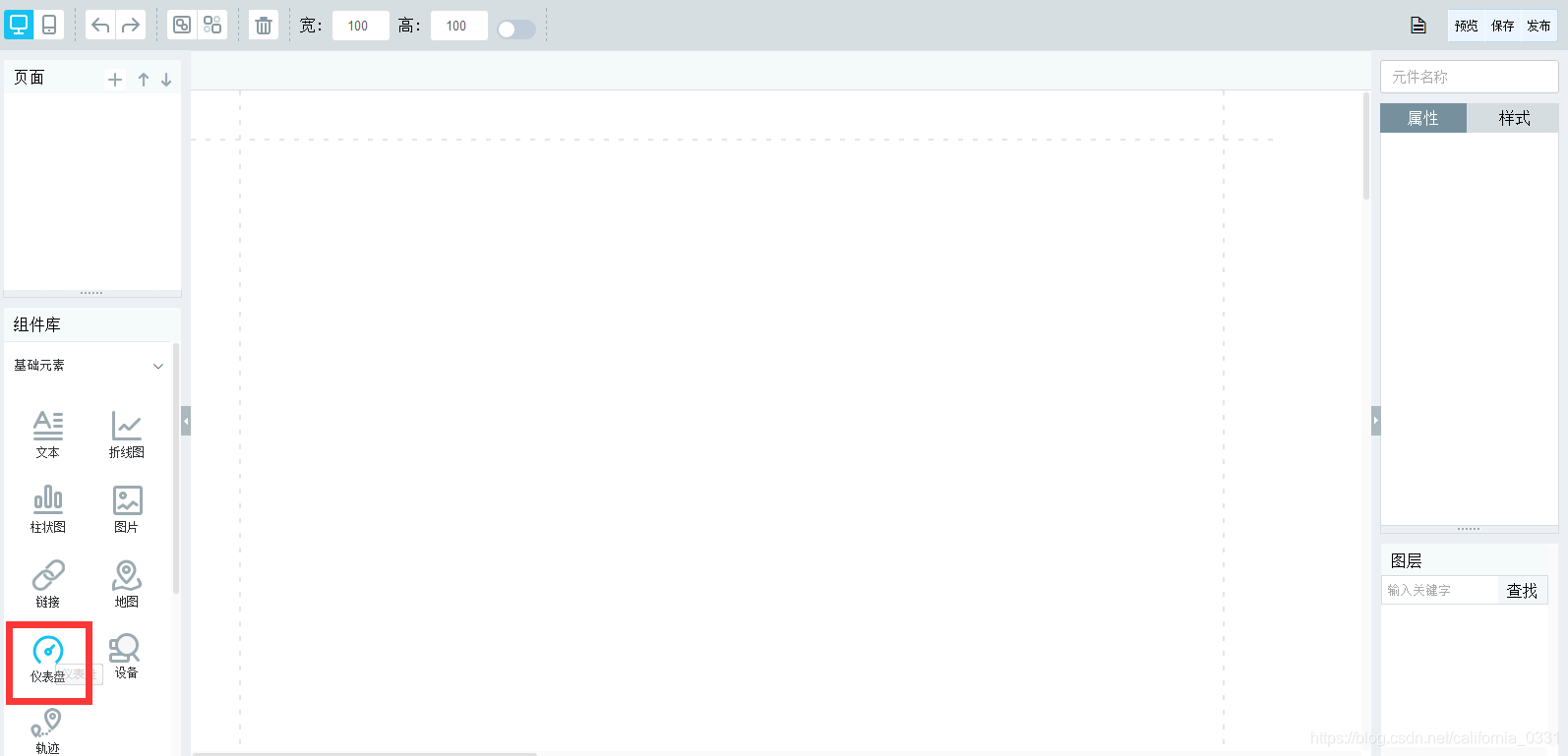Click the canvas vertical scrollbar
Viewport: 1568px width, 756px height.
coord(1366,146)
